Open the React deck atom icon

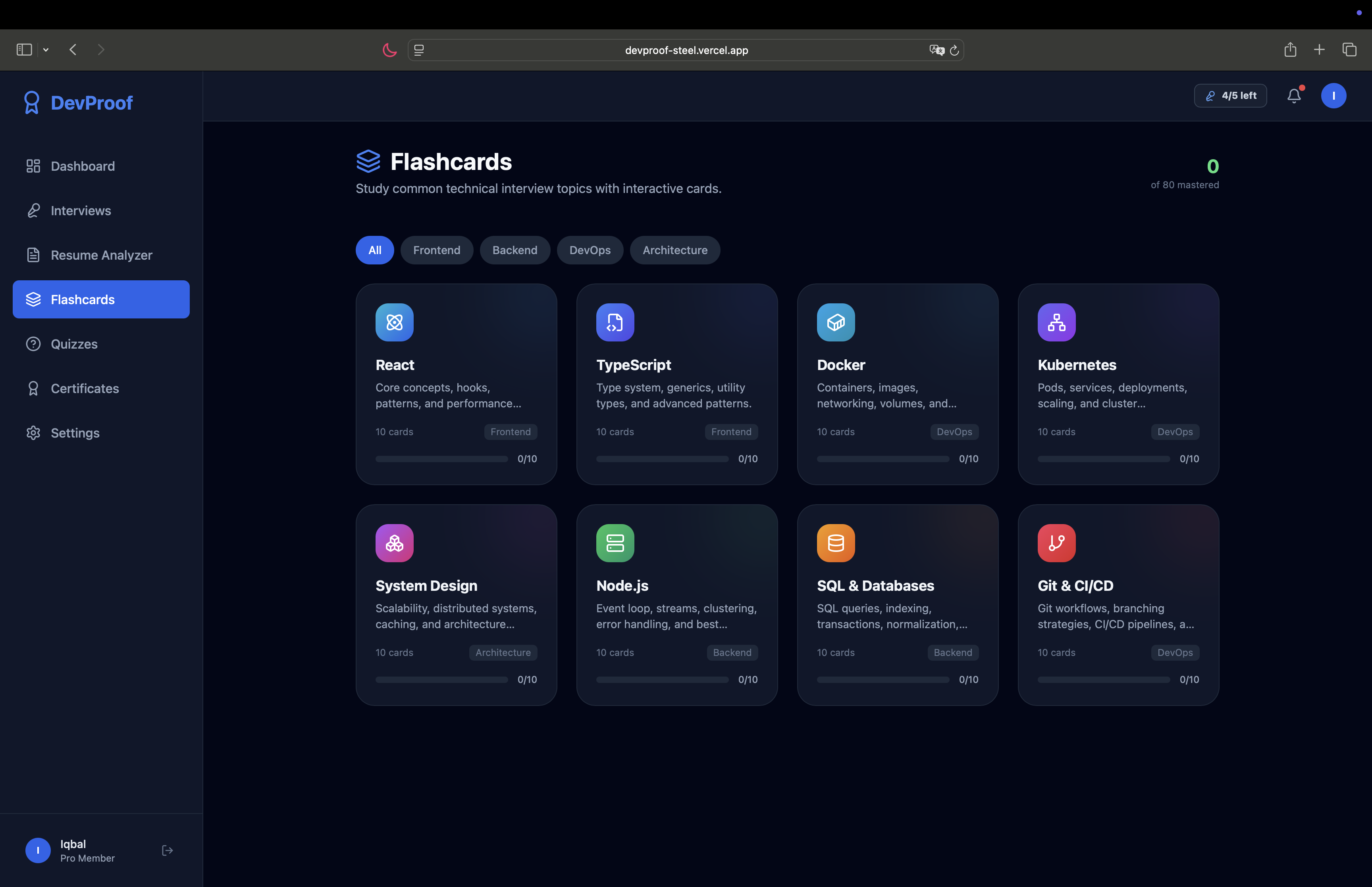[x=394, y=322]
